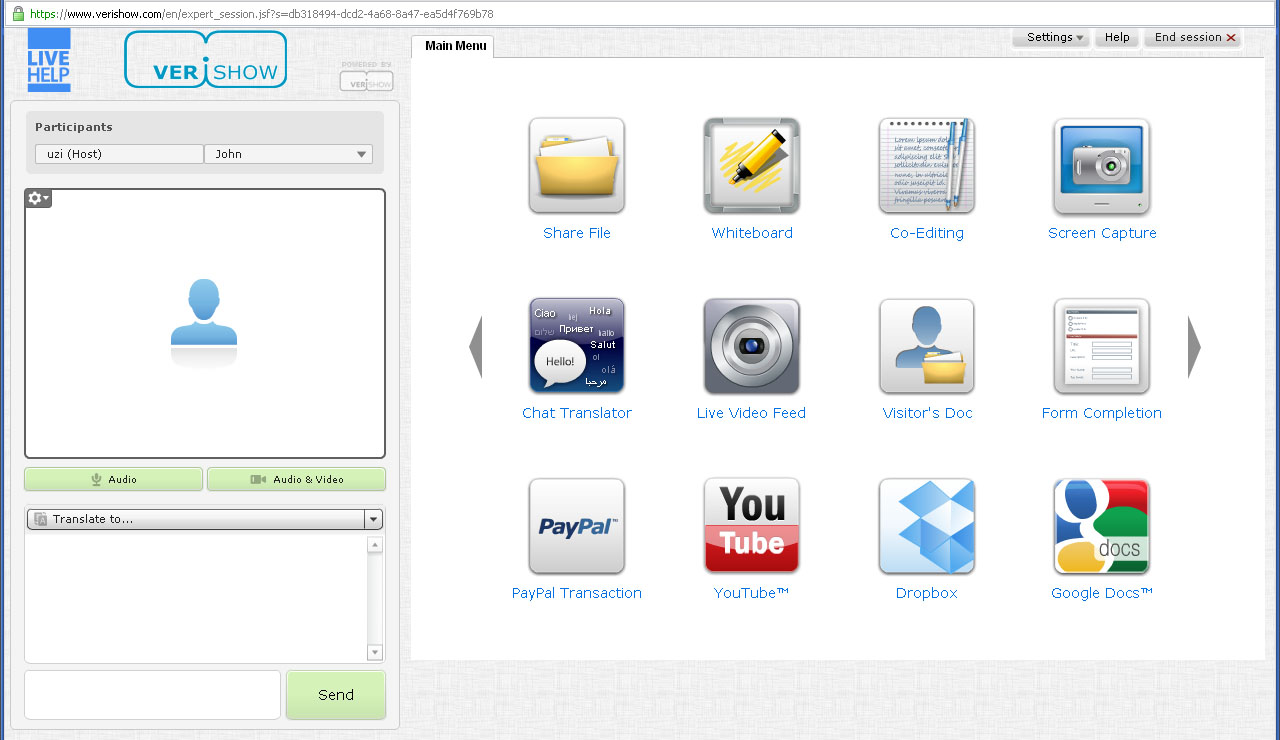Click the Powered by VeriShow badge
This screenshot has height=740, width=1280.
click(367, 76)
